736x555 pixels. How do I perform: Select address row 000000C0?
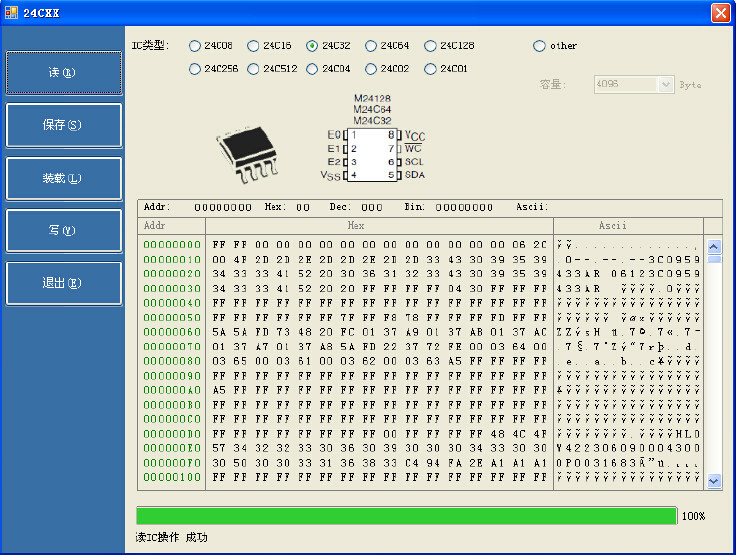[x=172, y=419]
